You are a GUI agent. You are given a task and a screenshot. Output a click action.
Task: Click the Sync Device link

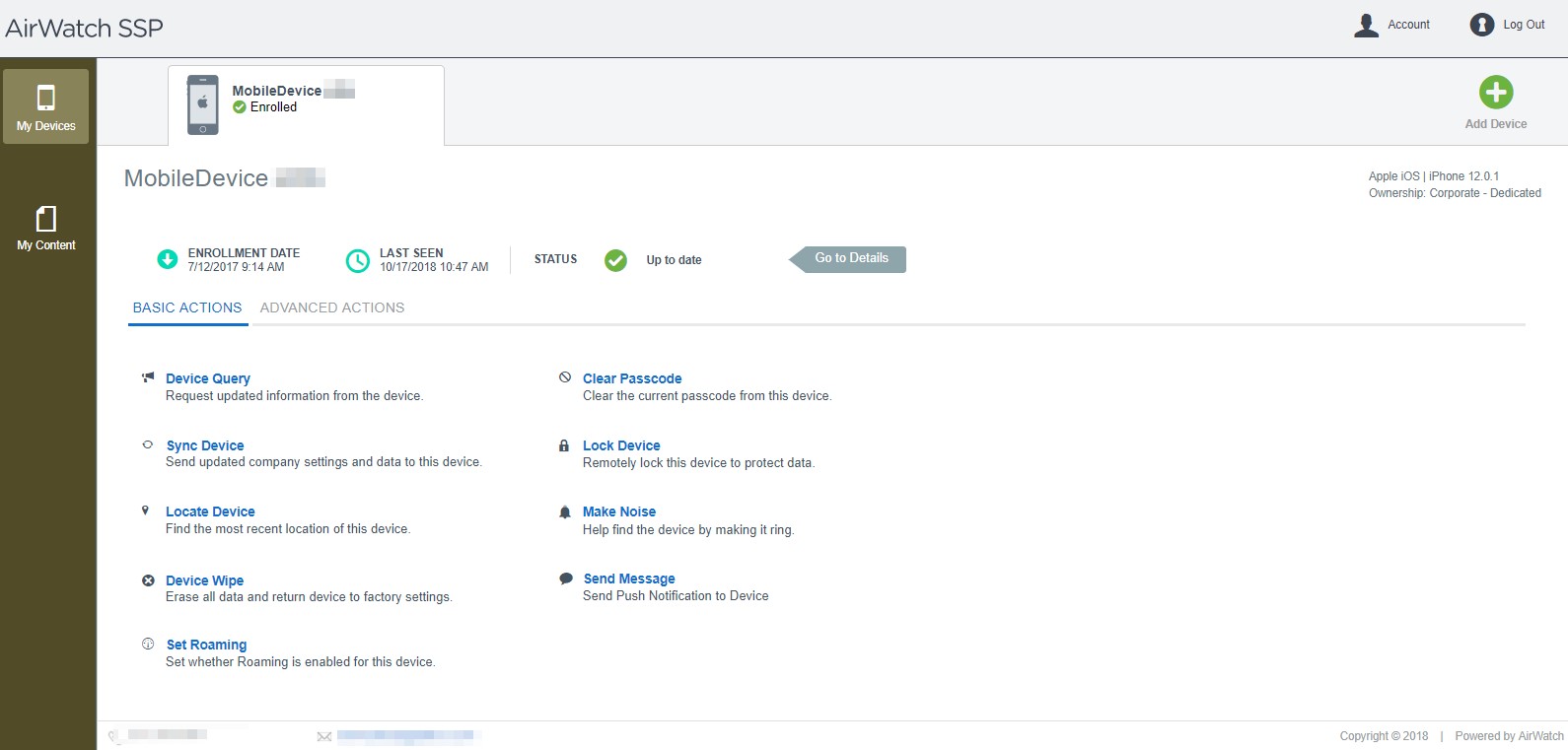(x=205, y=445)
